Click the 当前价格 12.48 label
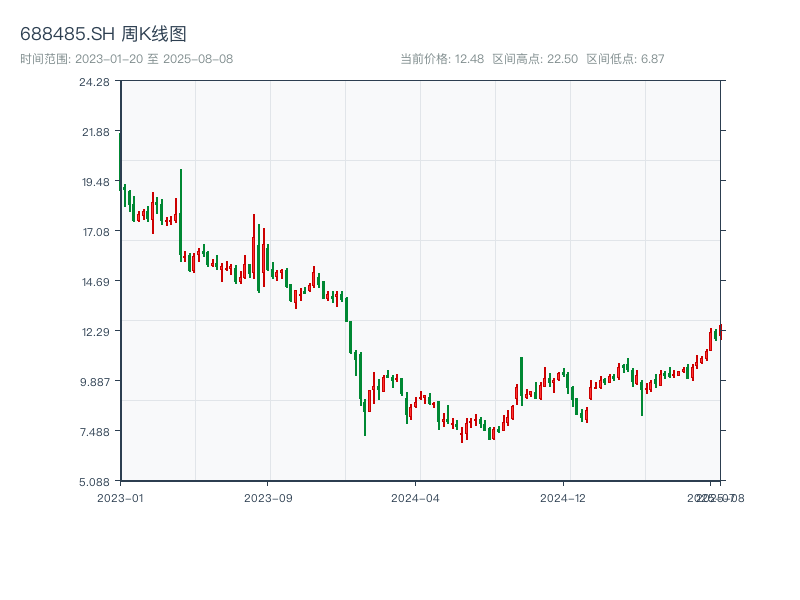Viewport: 800px width, 600px height. coord(441,59)
